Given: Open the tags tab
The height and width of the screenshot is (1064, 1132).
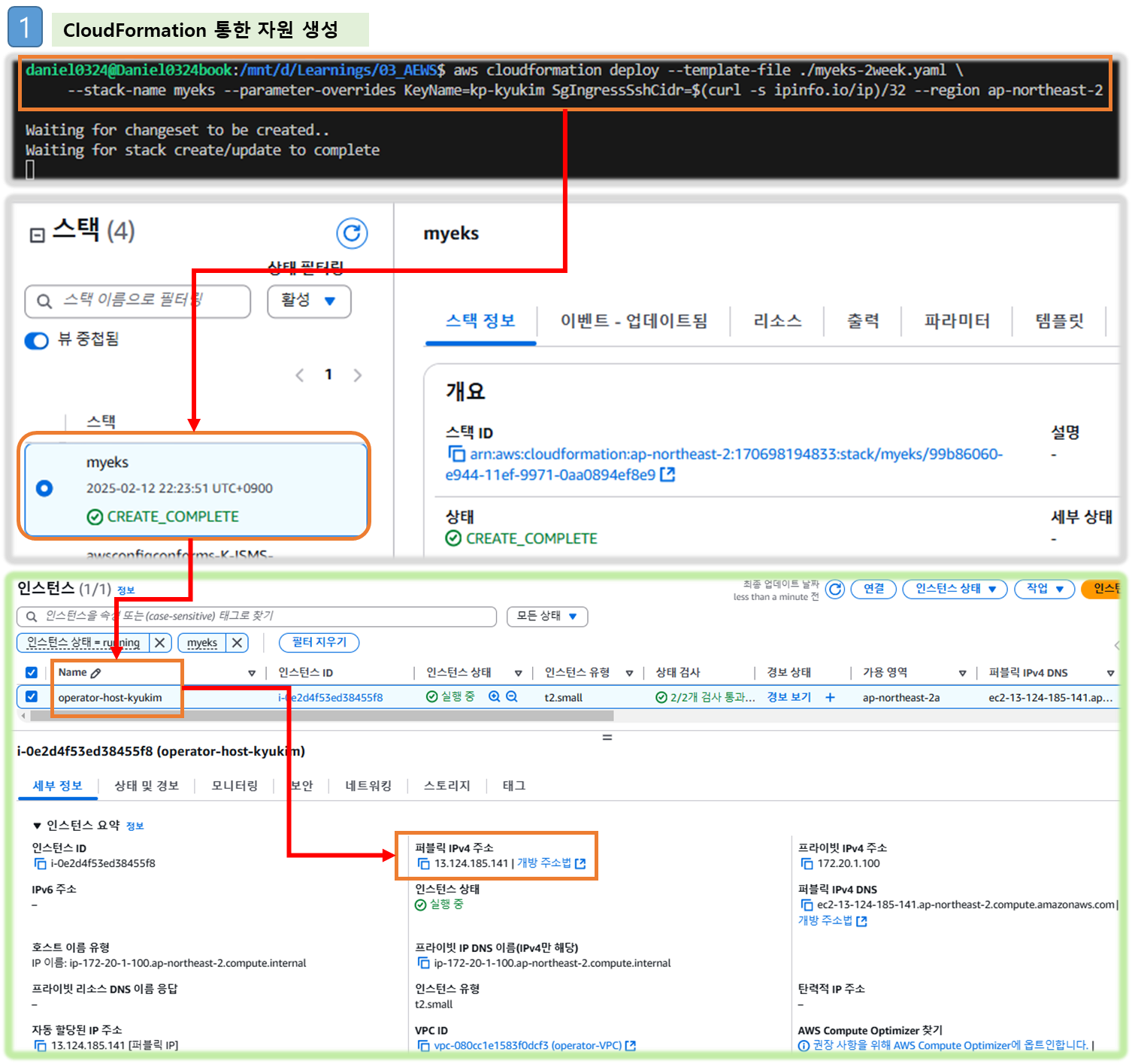Looking at the screenshot, I should tap(514, 786).
